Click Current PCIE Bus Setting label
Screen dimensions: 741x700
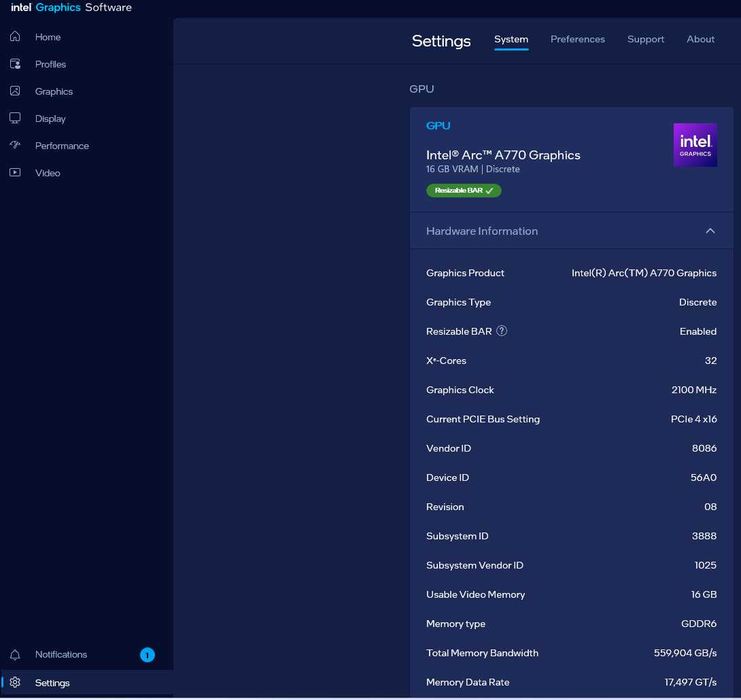coord(483,419)
